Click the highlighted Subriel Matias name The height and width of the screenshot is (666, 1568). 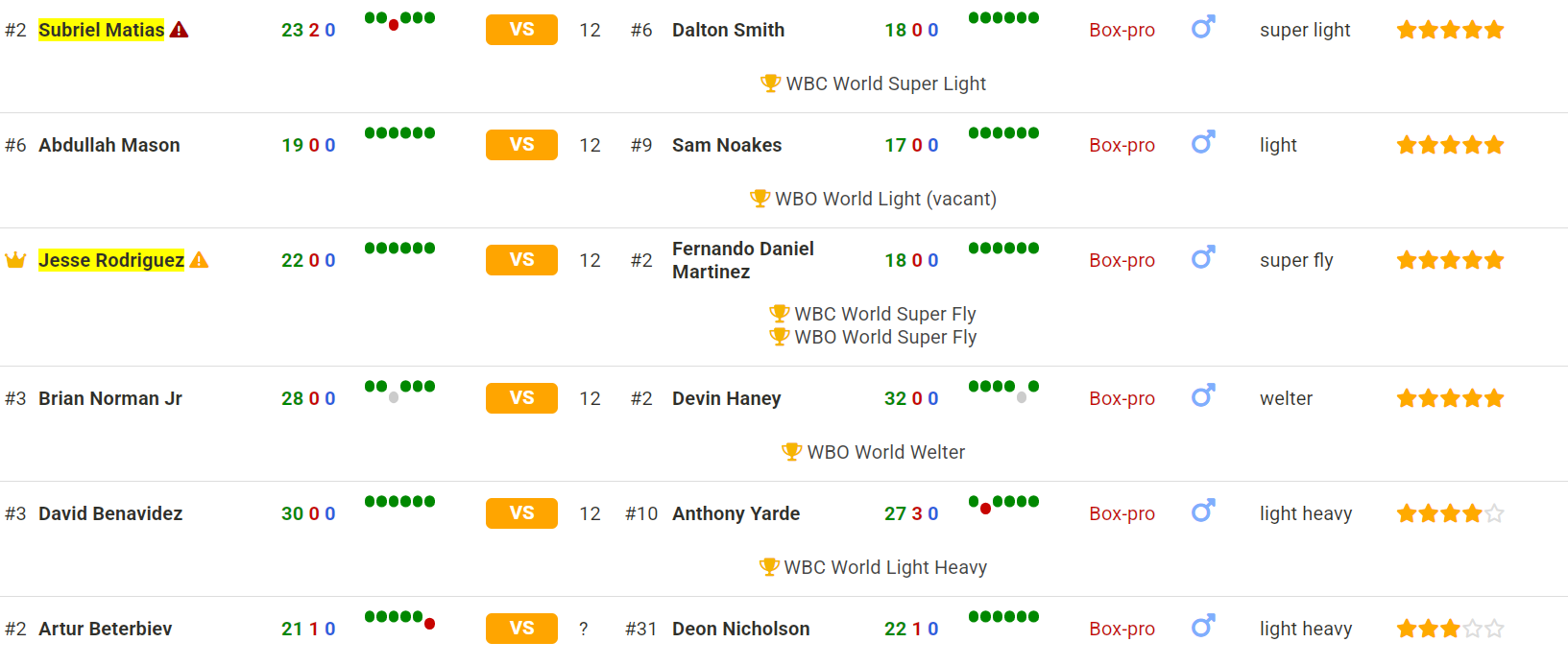click(101, 30)
